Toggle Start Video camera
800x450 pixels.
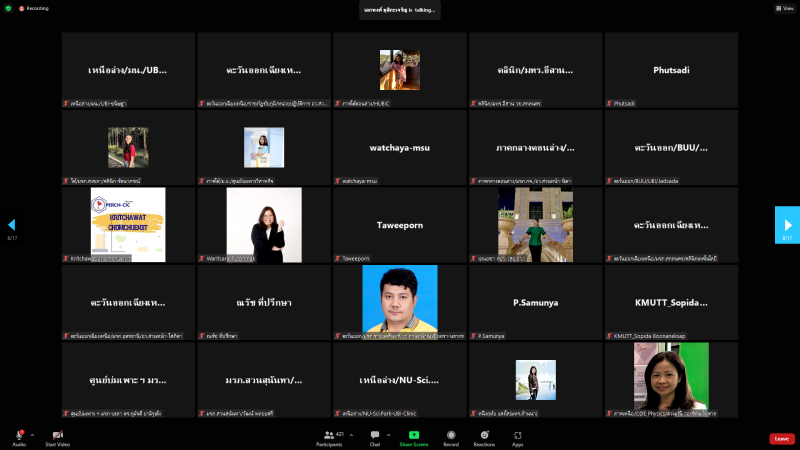point(57,436)
